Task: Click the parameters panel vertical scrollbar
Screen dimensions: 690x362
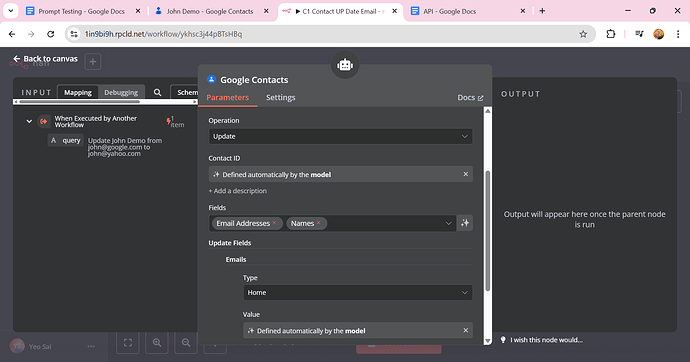Action: pyautogui.click(x=488, y=230)
